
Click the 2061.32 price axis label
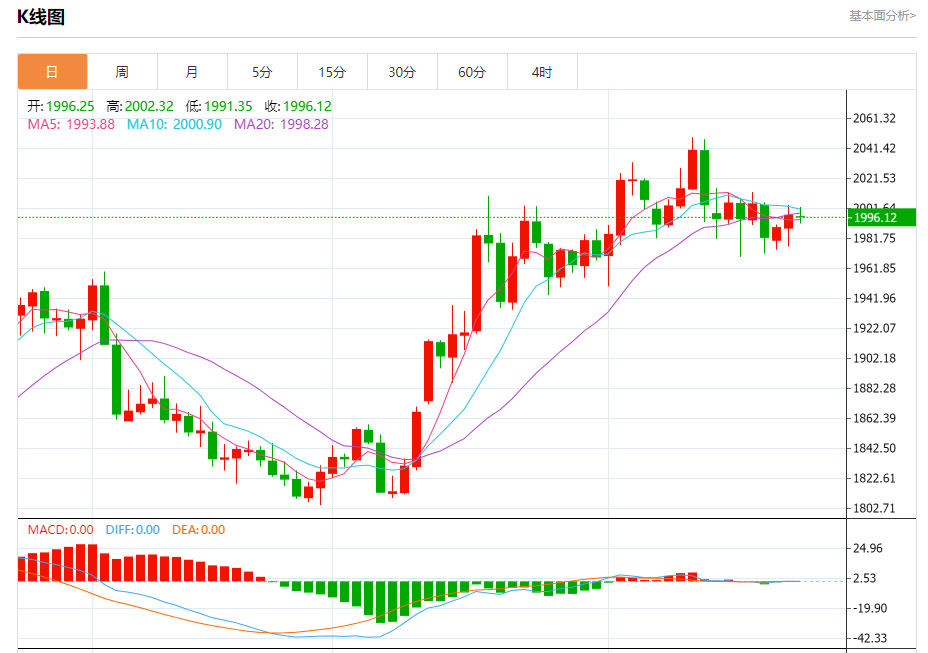(874, 118)
